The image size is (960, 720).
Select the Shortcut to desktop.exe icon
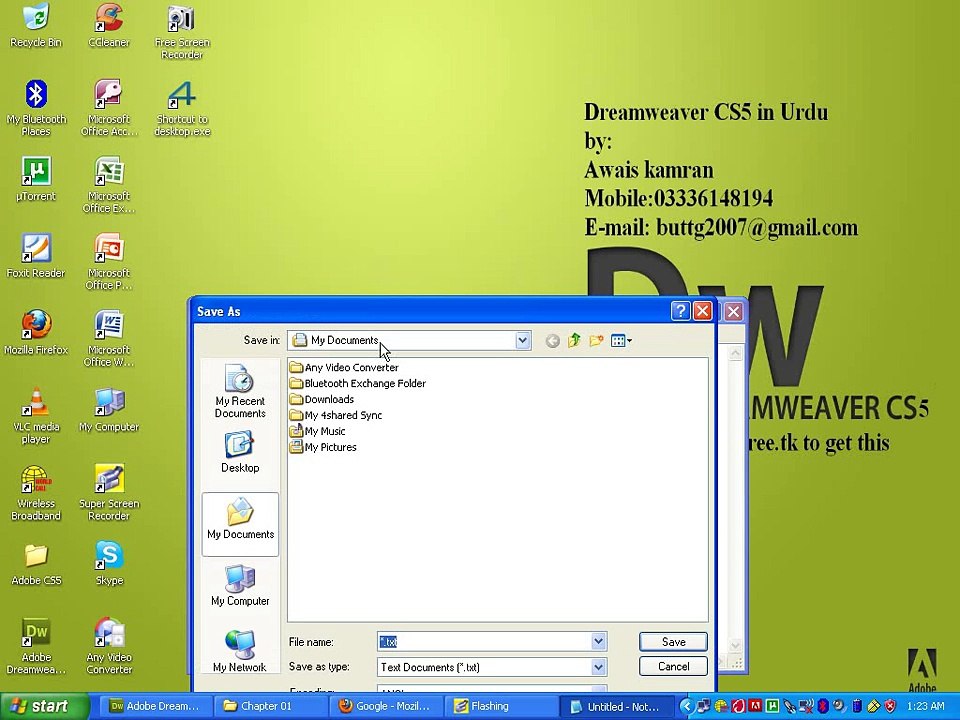pos(182,108)
